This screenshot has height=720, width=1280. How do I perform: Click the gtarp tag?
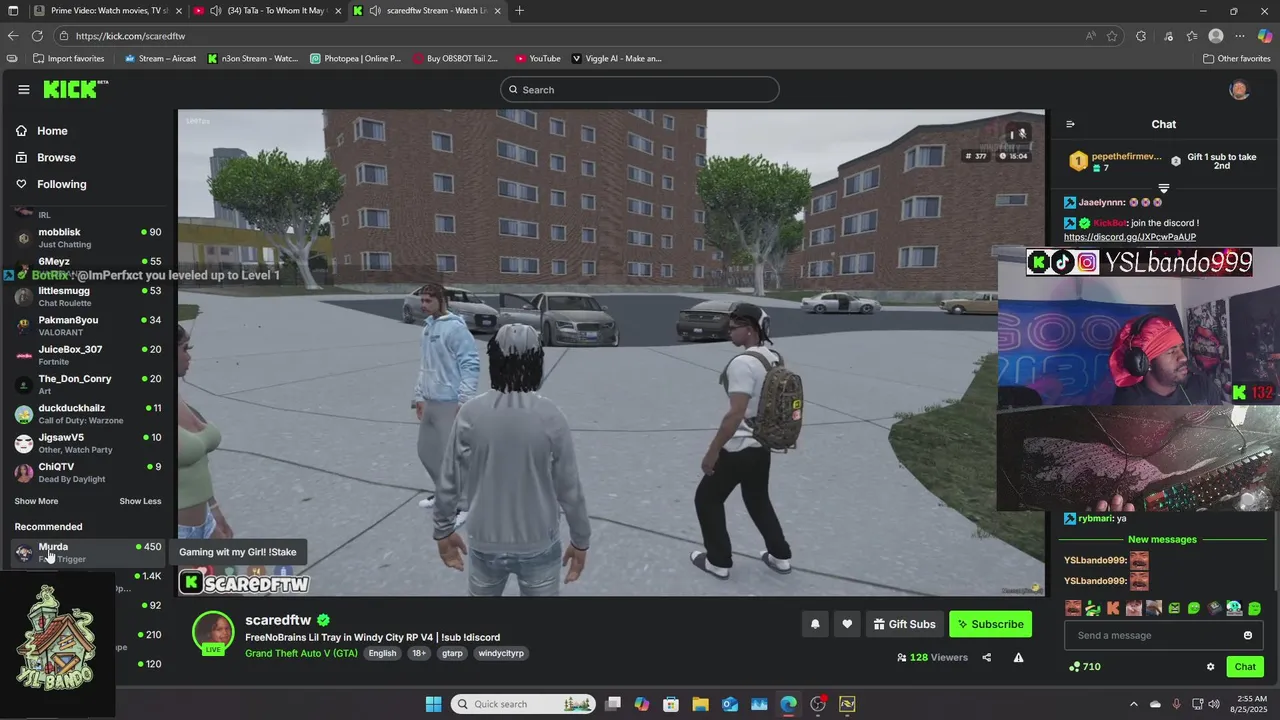coord(452,653)
